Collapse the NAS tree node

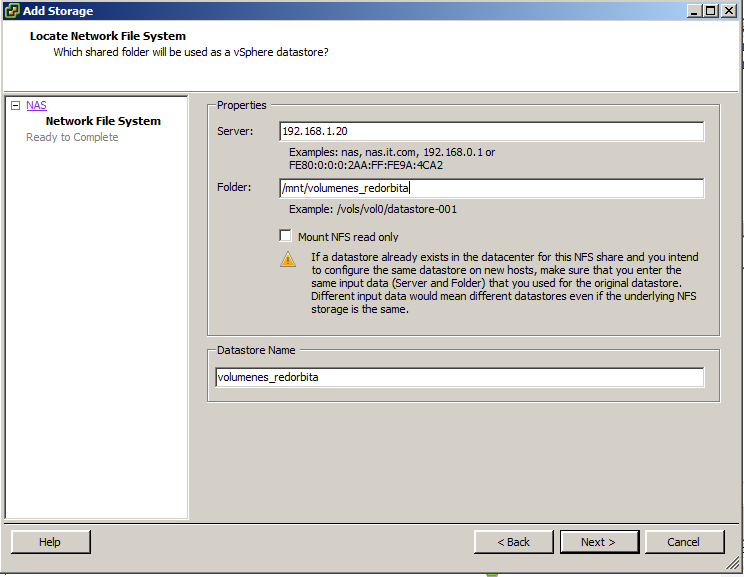[x=15, y=105]
